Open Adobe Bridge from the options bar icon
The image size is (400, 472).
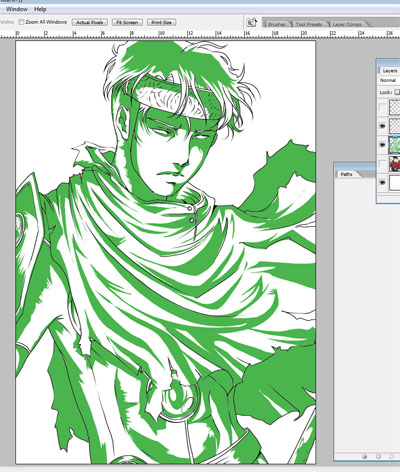point(252,22)
